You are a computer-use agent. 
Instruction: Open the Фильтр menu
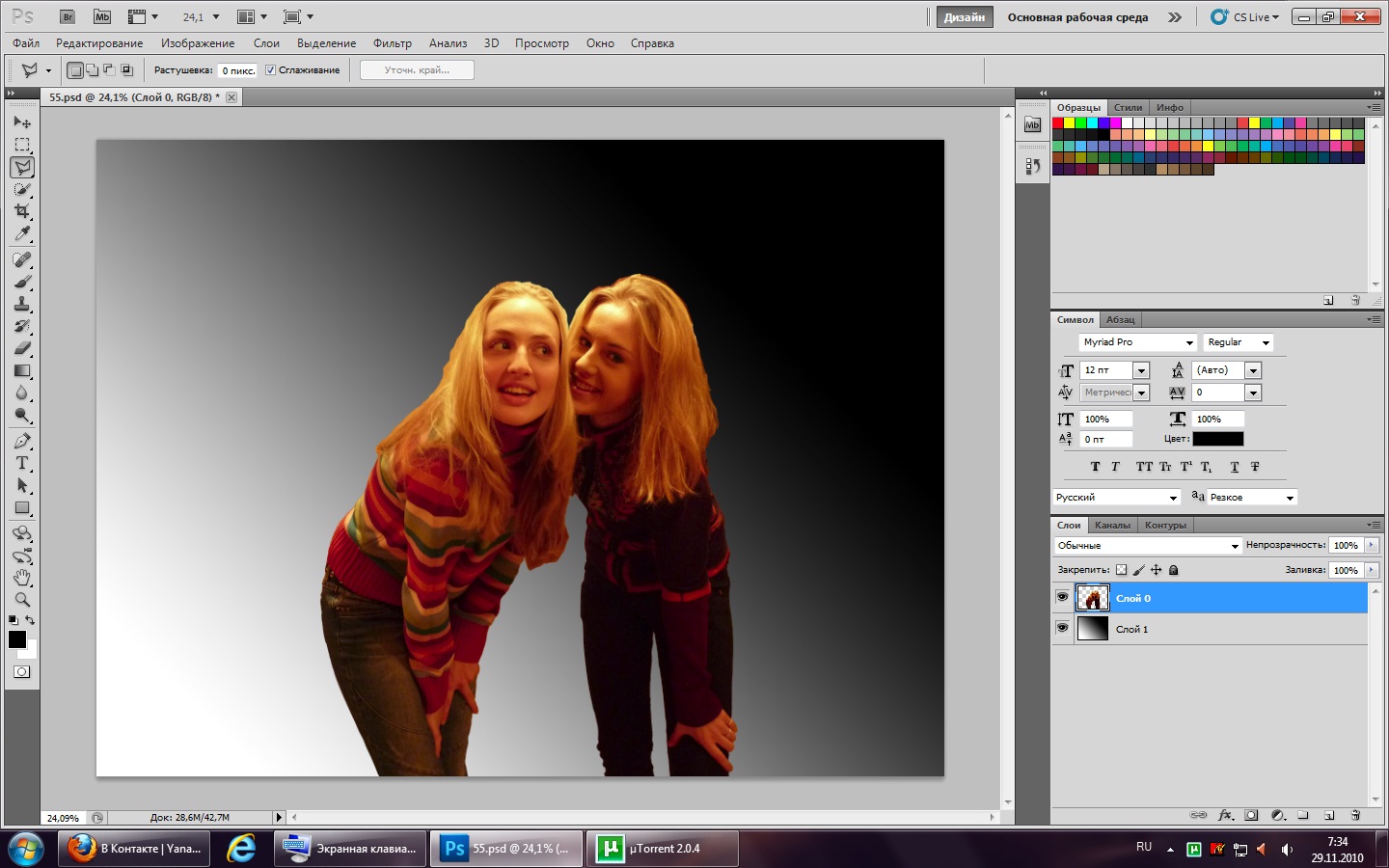coord(392,43)
